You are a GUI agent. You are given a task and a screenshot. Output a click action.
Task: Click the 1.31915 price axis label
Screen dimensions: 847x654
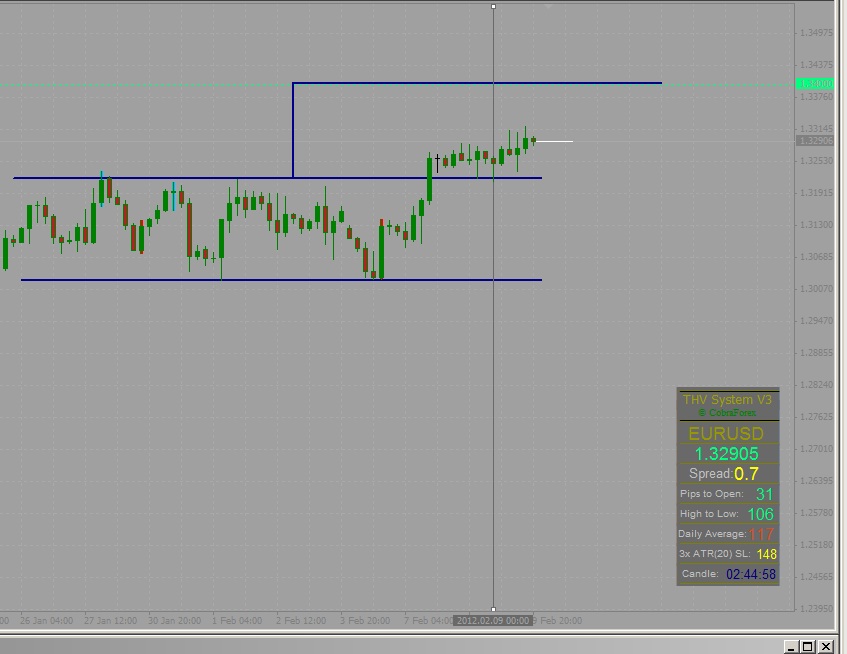816,193
